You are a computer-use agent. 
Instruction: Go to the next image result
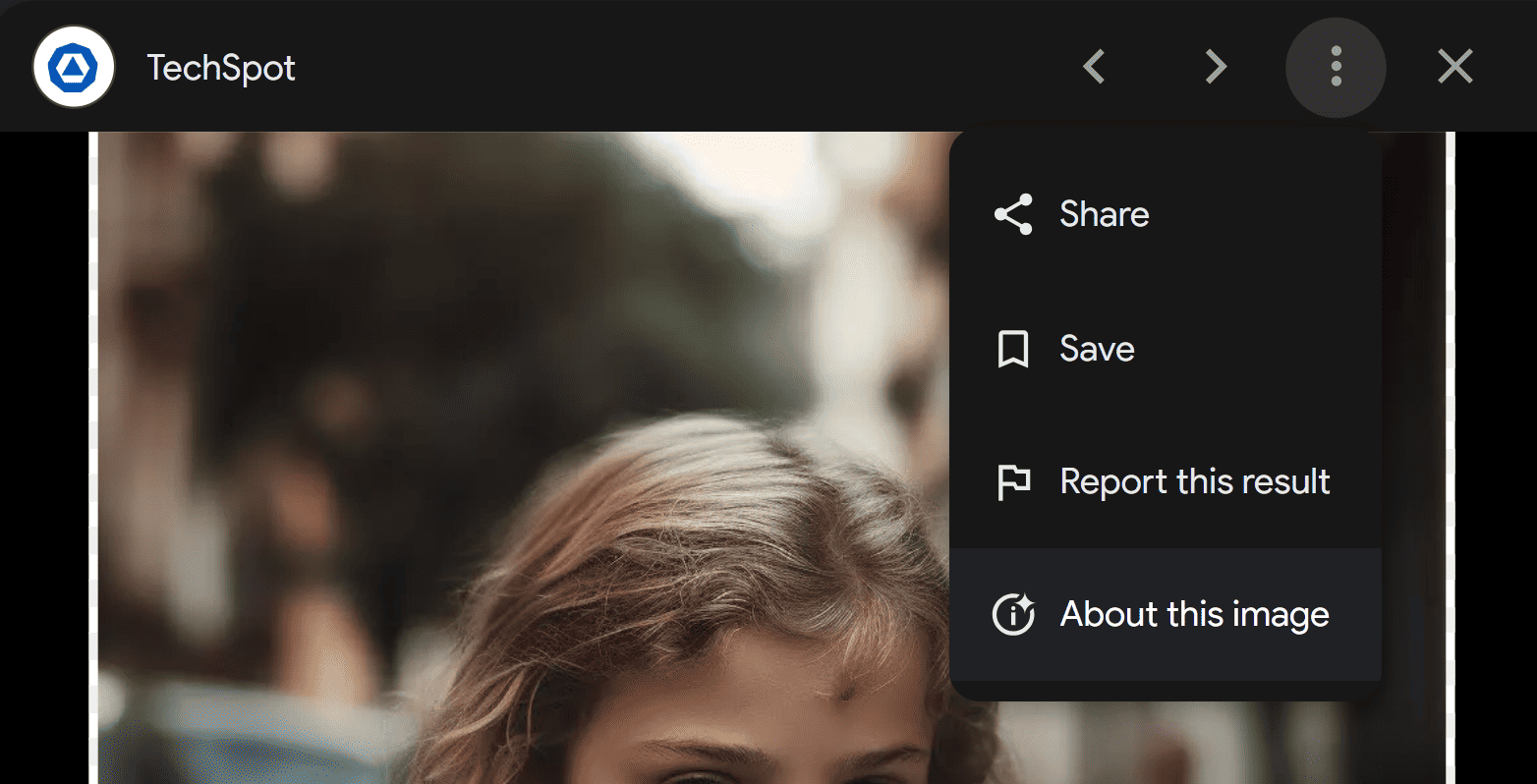tap(1216, 67)
